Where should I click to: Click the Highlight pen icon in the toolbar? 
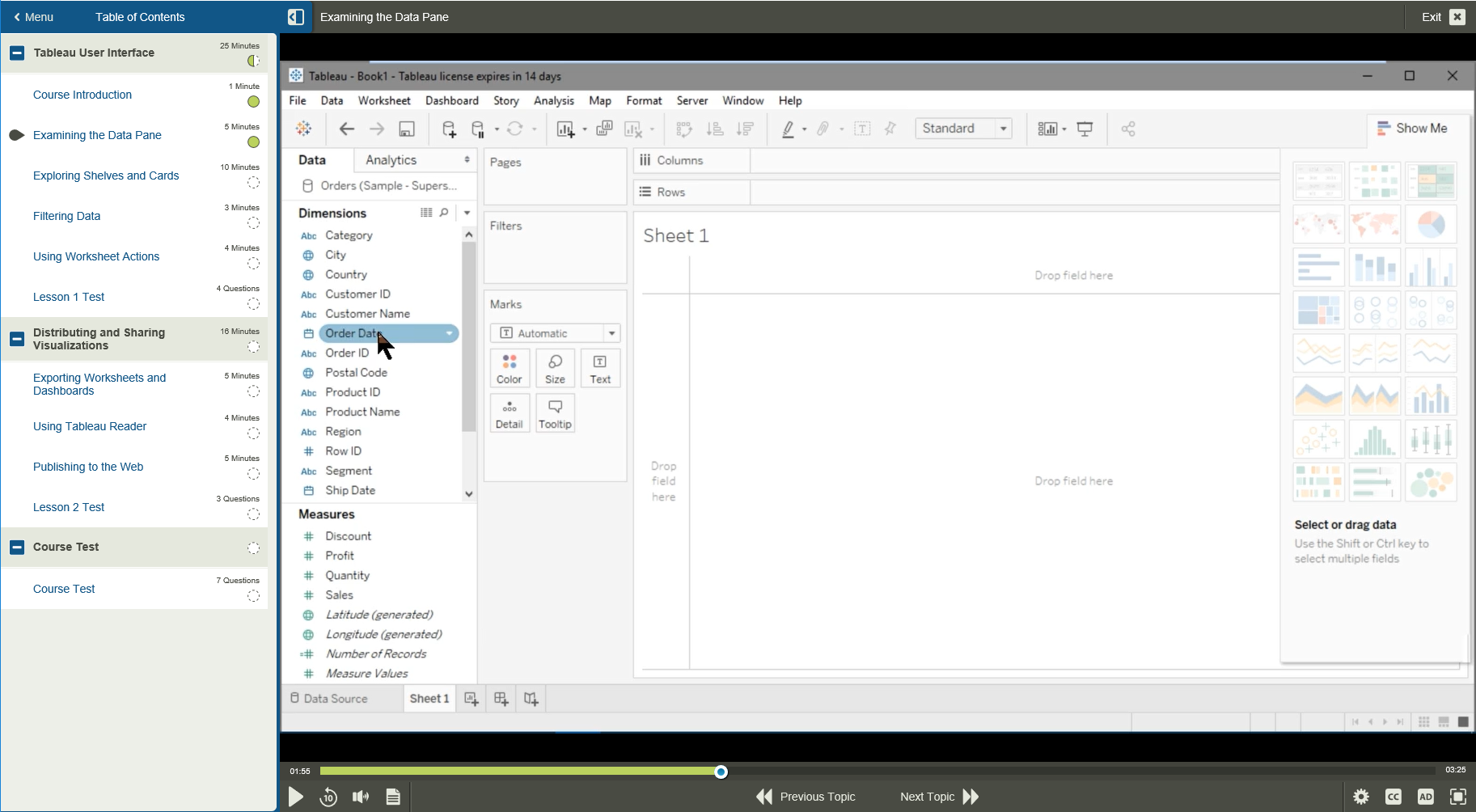pos(789,128)
